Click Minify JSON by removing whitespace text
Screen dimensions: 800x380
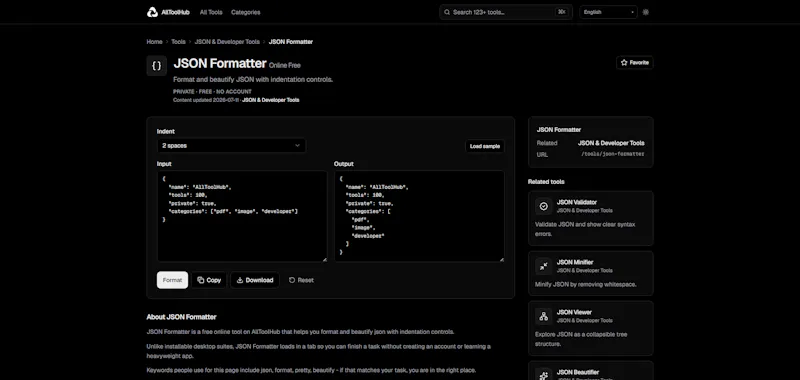click(x=586, y=285)
